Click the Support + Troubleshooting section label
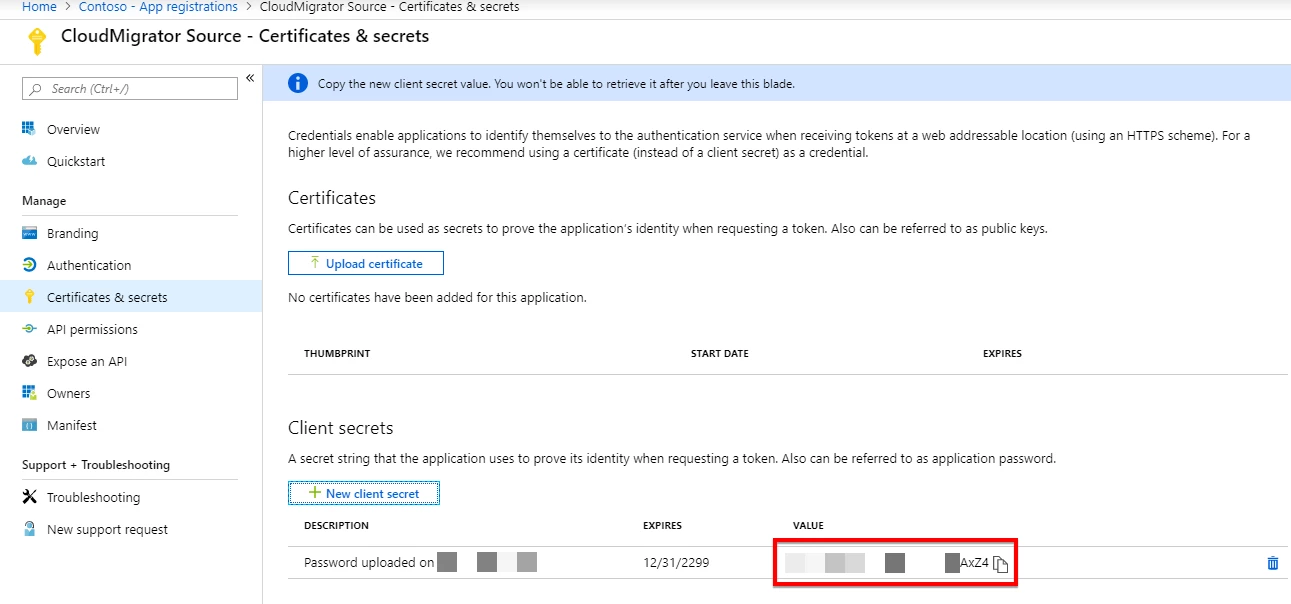Image resolution: width=1291 pixels, height=604 pixels. tap(96, 465)
